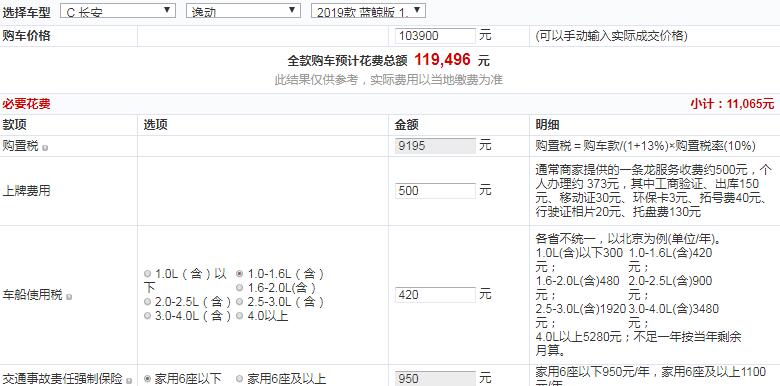This screenshot has height=386, width=780.
Task: Click the 此结果仅供参考 disclaimer text
Action: [389, 80]
